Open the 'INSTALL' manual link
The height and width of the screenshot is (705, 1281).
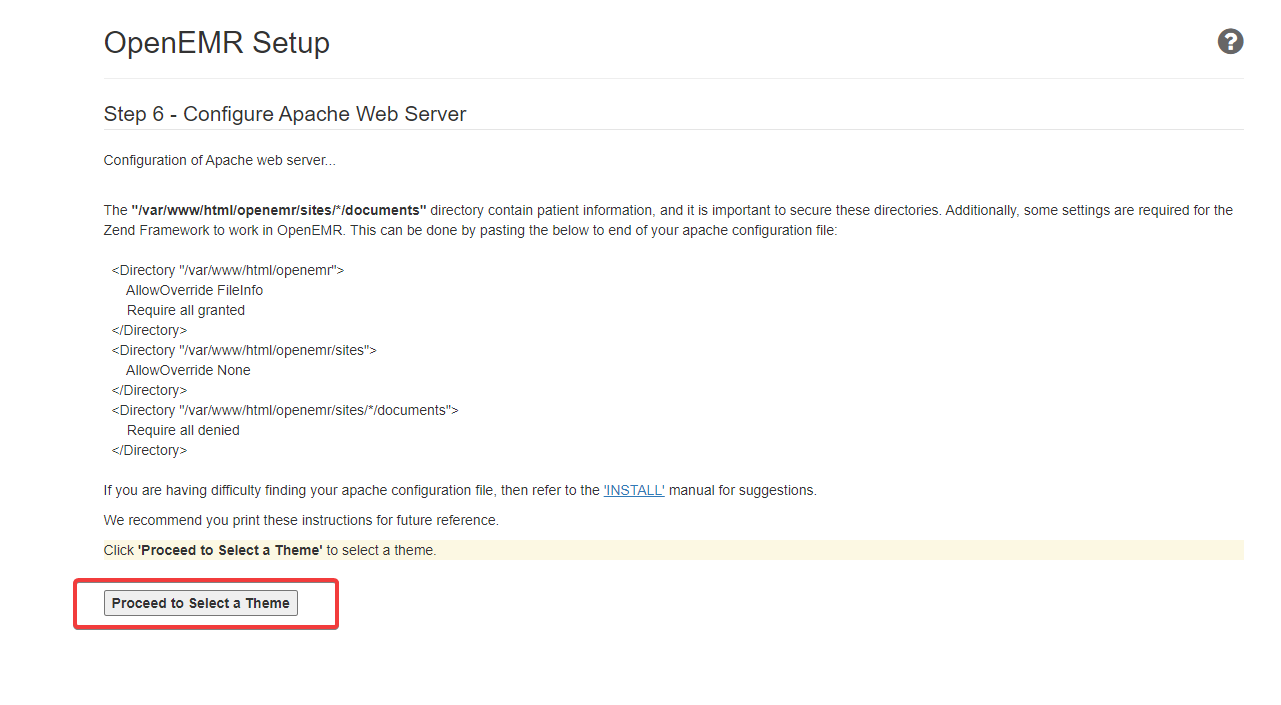pyautogui.click(x=634, y=490)
